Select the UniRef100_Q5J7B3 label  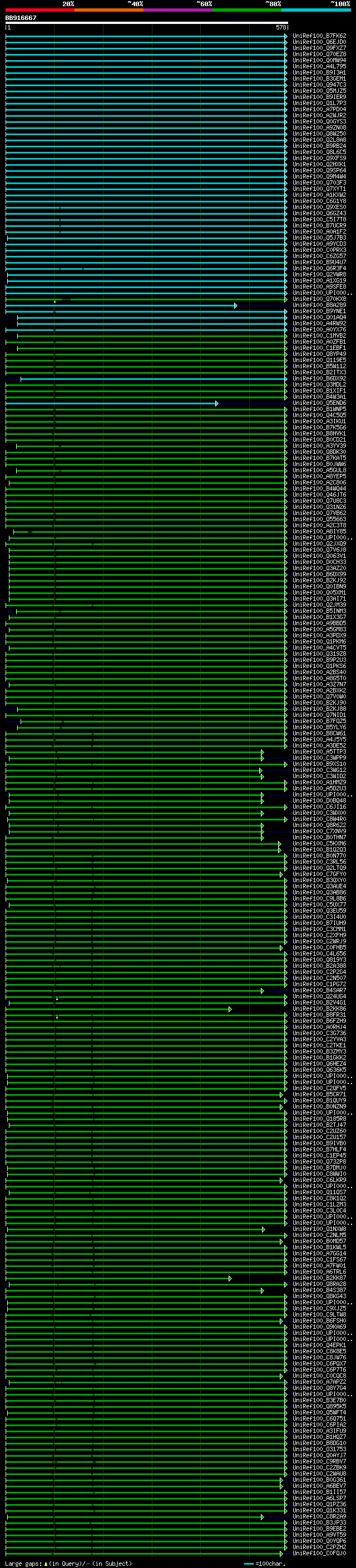(319, 238)
